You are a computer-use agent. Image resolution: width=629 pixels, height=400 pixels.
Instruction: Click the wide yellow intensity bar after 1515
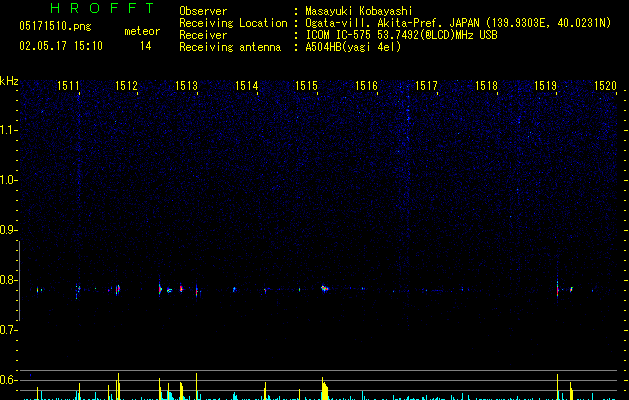(325, 388)
